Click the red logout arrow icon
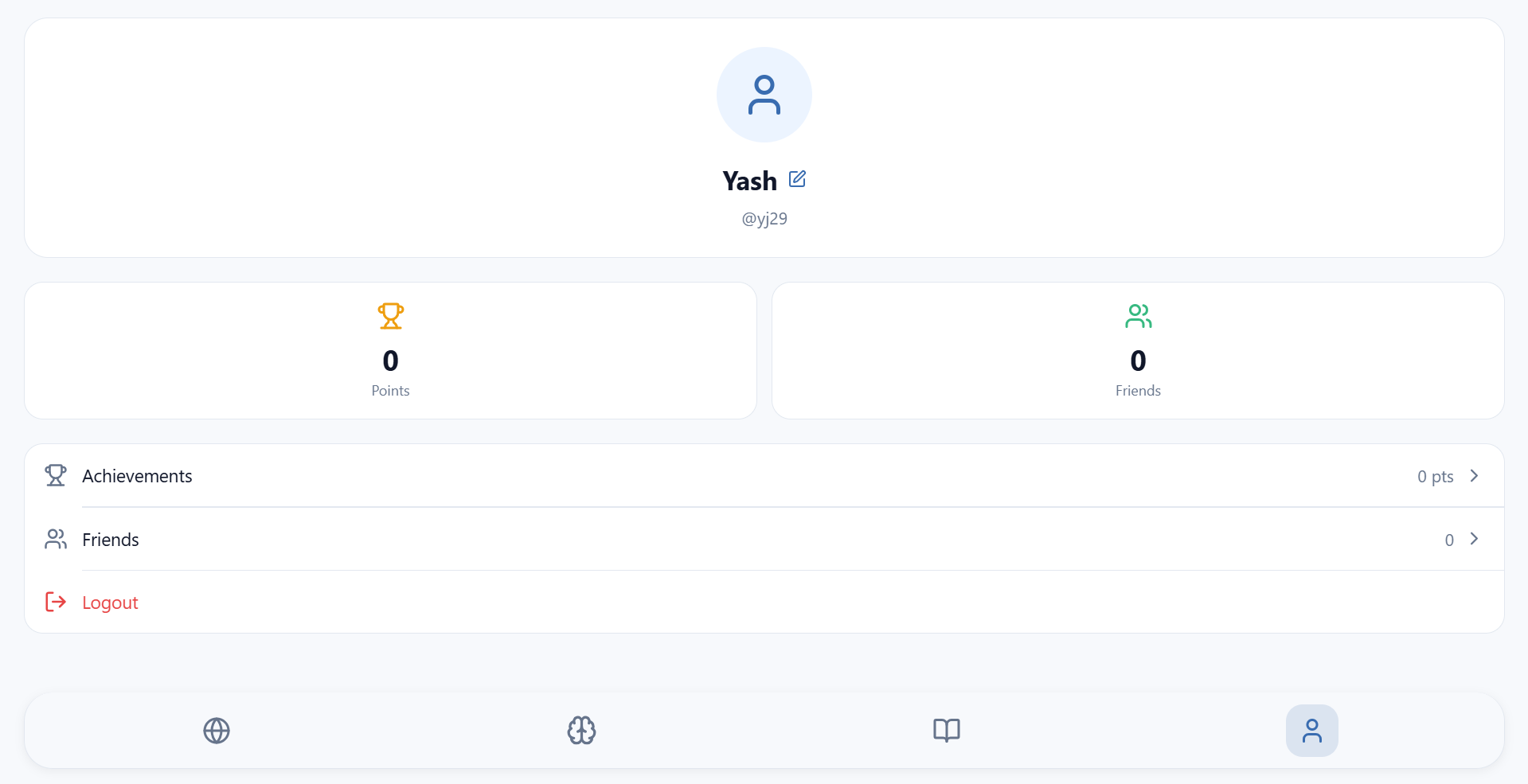 tap(56, 602)
